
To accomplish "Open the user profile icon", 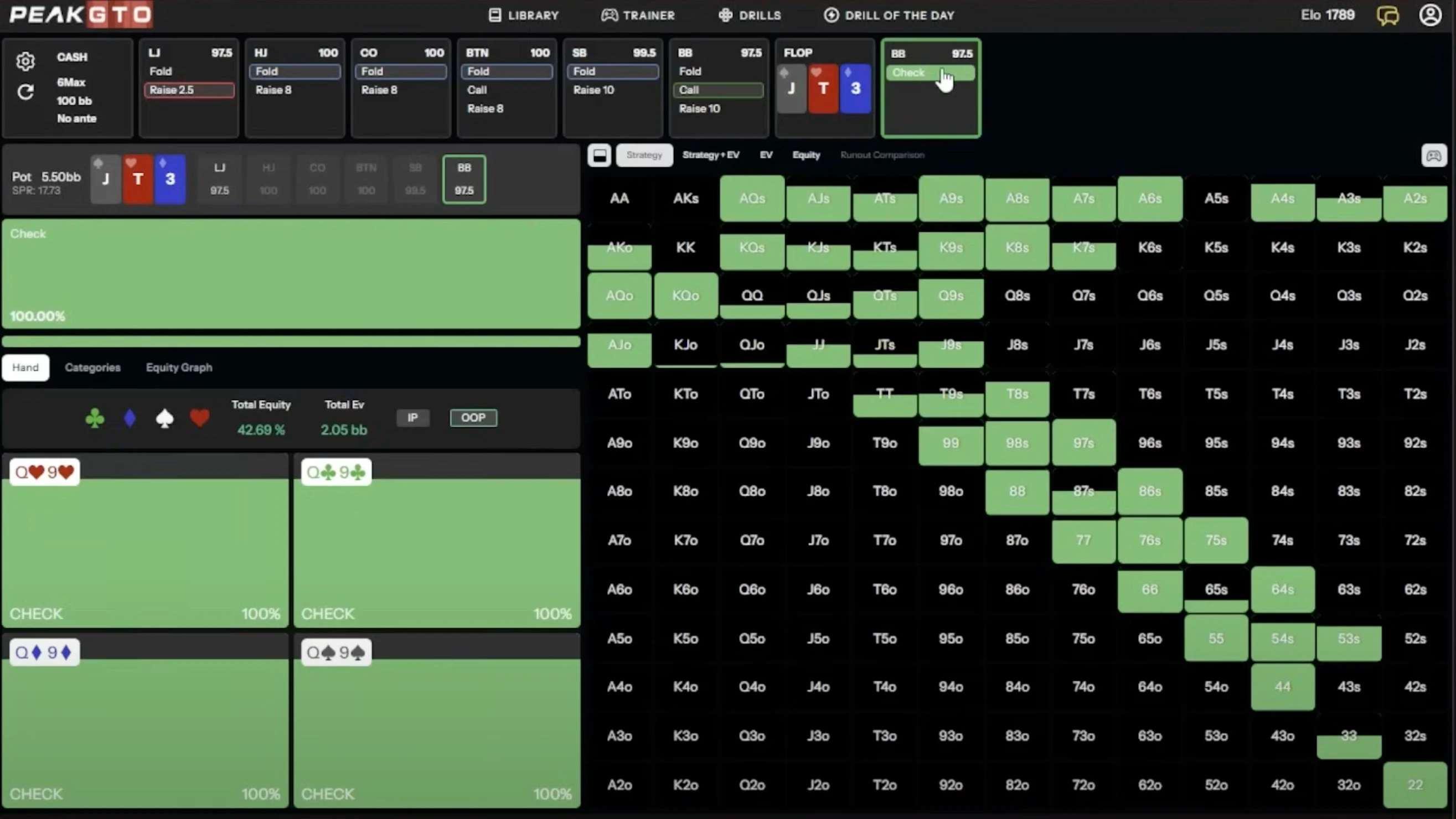I will pos(1430,15).
